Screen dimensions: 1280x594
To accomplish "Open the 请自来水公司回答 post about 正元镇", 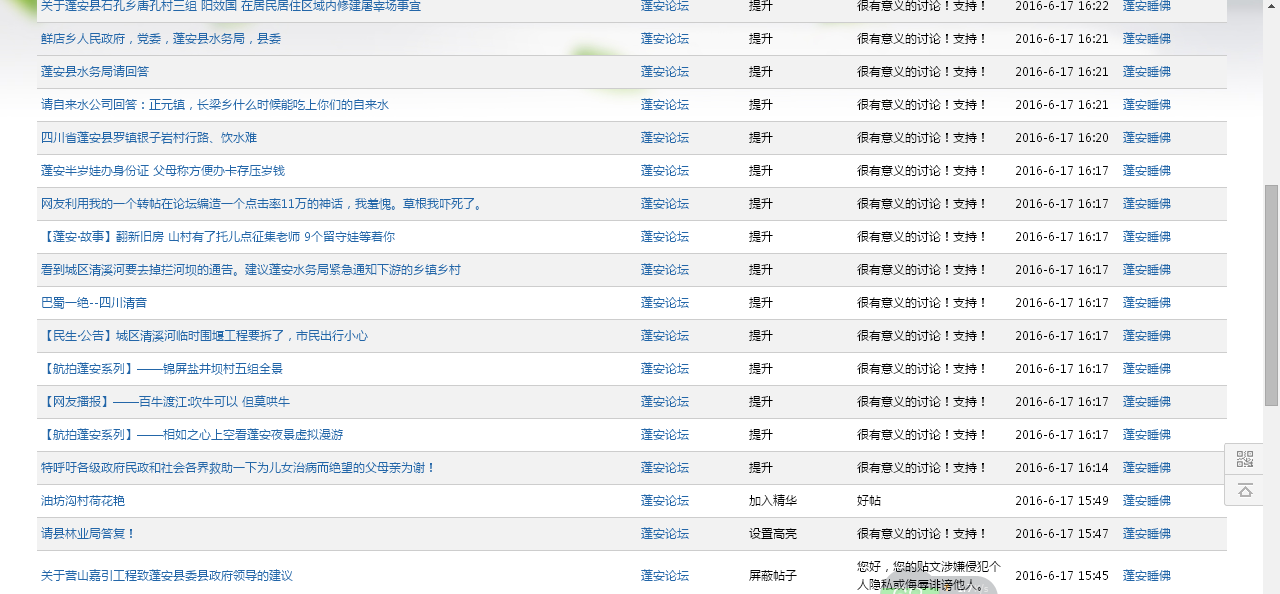I will click(x=215, y=105).
